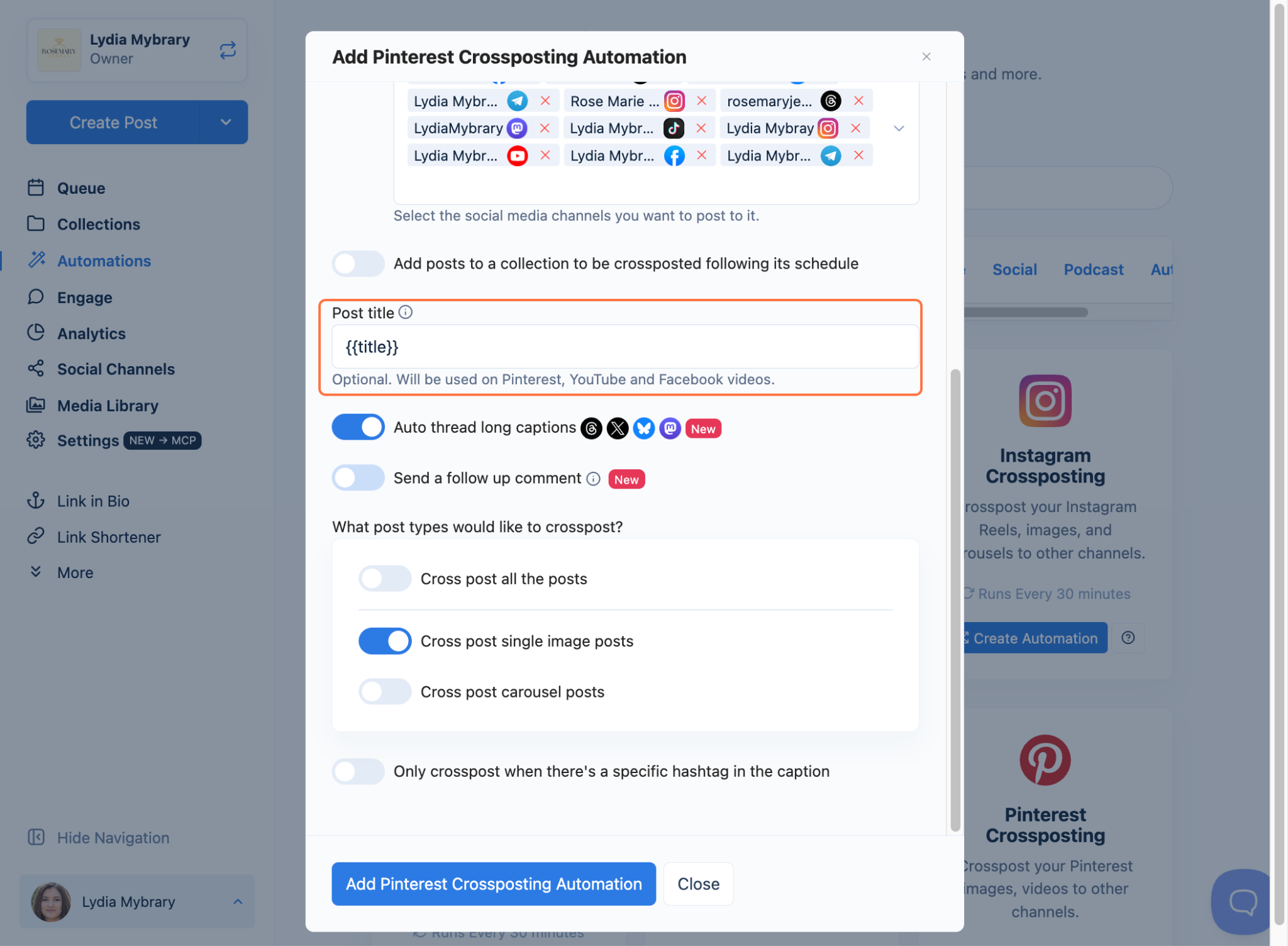Turn on Cross post all the posts
Screen dimensions: 1288x946
[385, 579]
